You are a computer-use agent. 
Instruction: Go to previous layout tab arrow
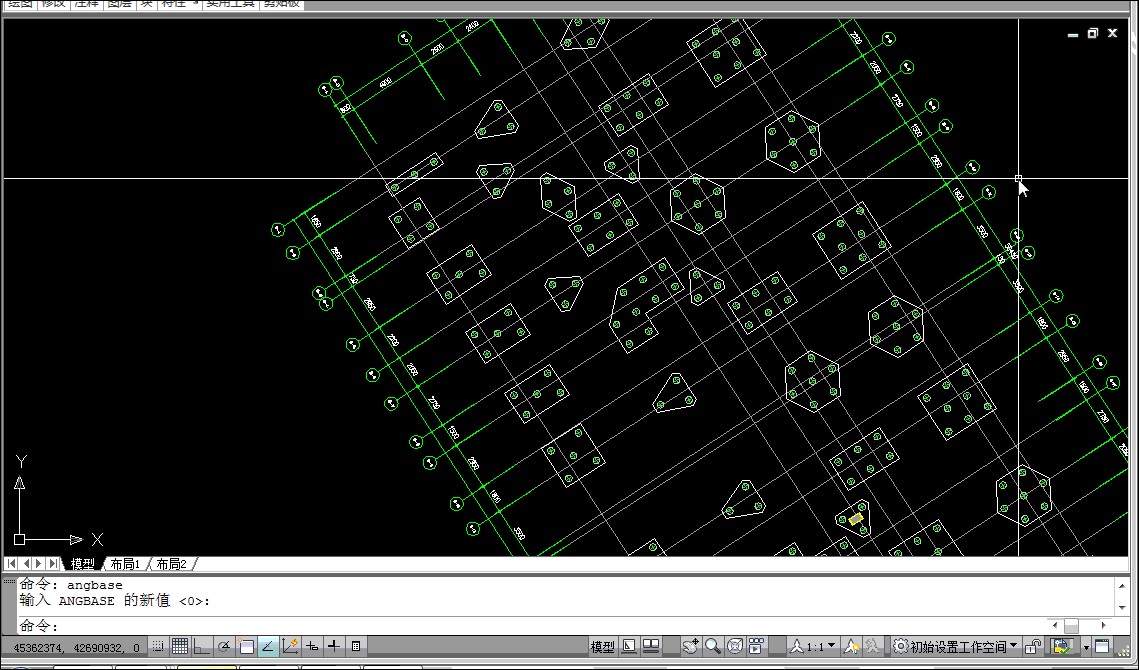point(25,563)
